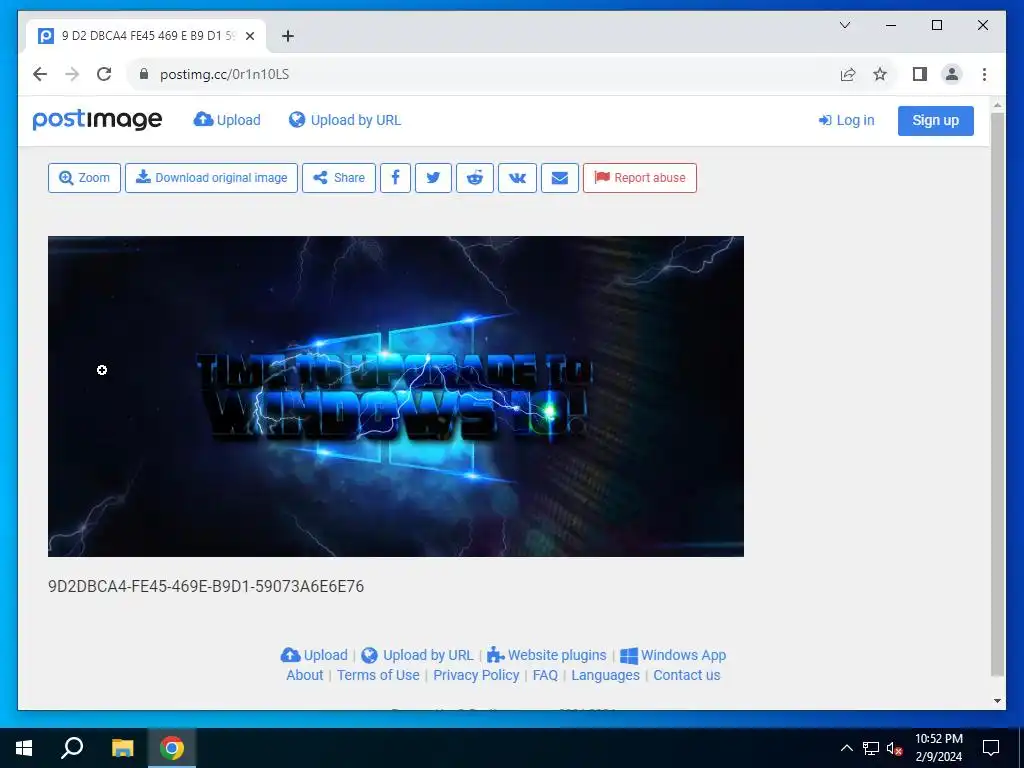Screen dimensions: 1024x768
Task: Show hidden system tray icons
Action: pos(846,748)
